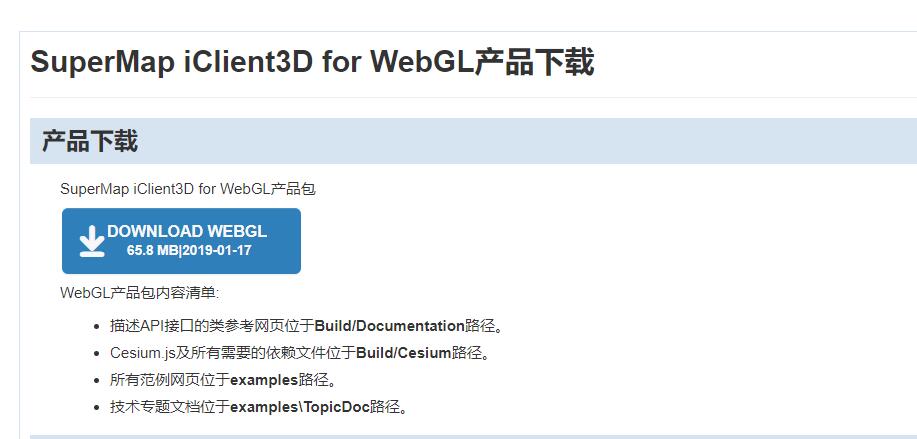Click the SuperMap iClient3D for WebGL产品包 label
The image size is (917, 439).
point(188,189)
